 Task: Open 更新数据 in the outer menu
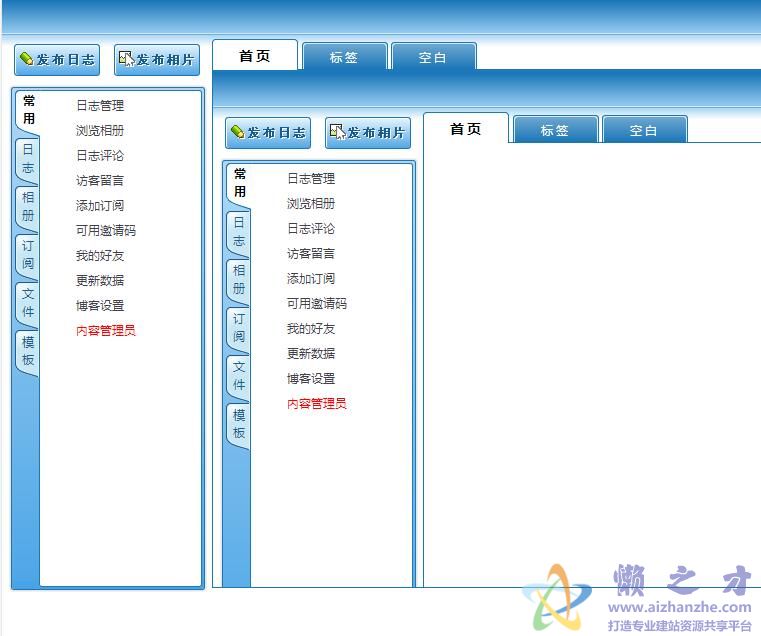pos(100,280)
